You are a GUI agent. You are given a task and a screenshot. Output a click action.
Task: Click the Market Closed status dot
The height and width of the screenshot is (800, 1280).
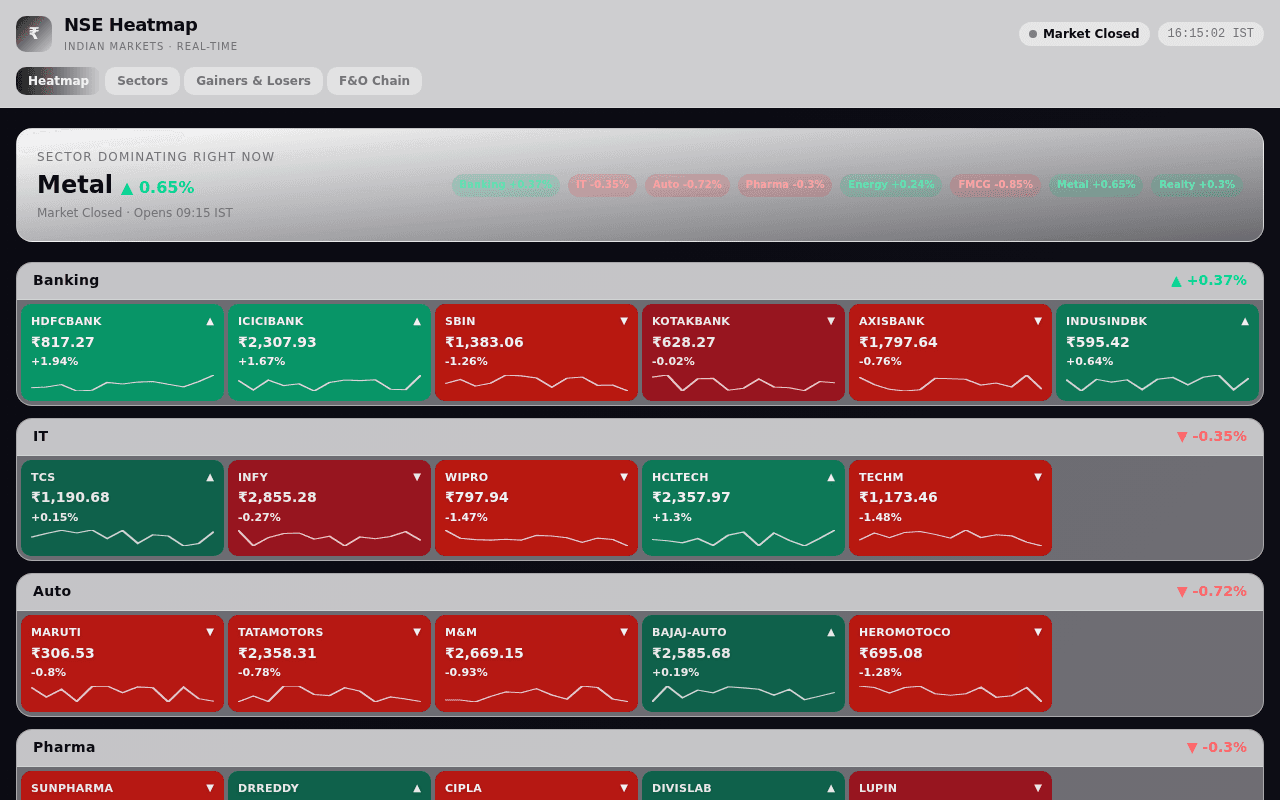point(1033,34)
